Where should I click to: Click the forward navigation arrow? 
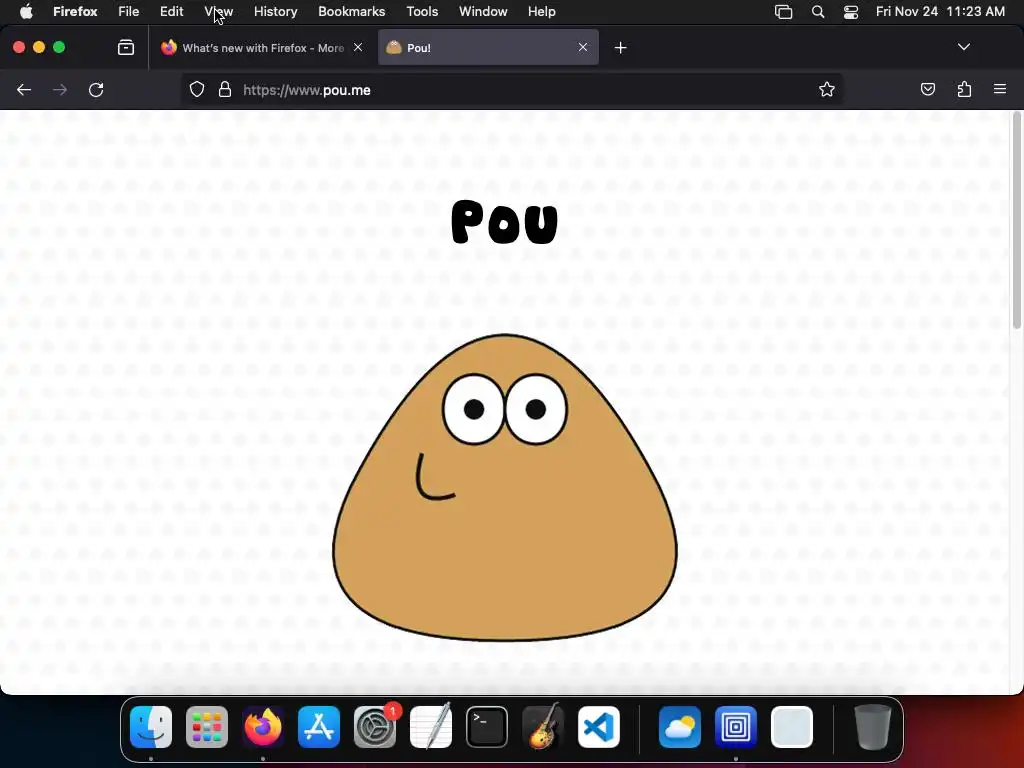(60, 90)
